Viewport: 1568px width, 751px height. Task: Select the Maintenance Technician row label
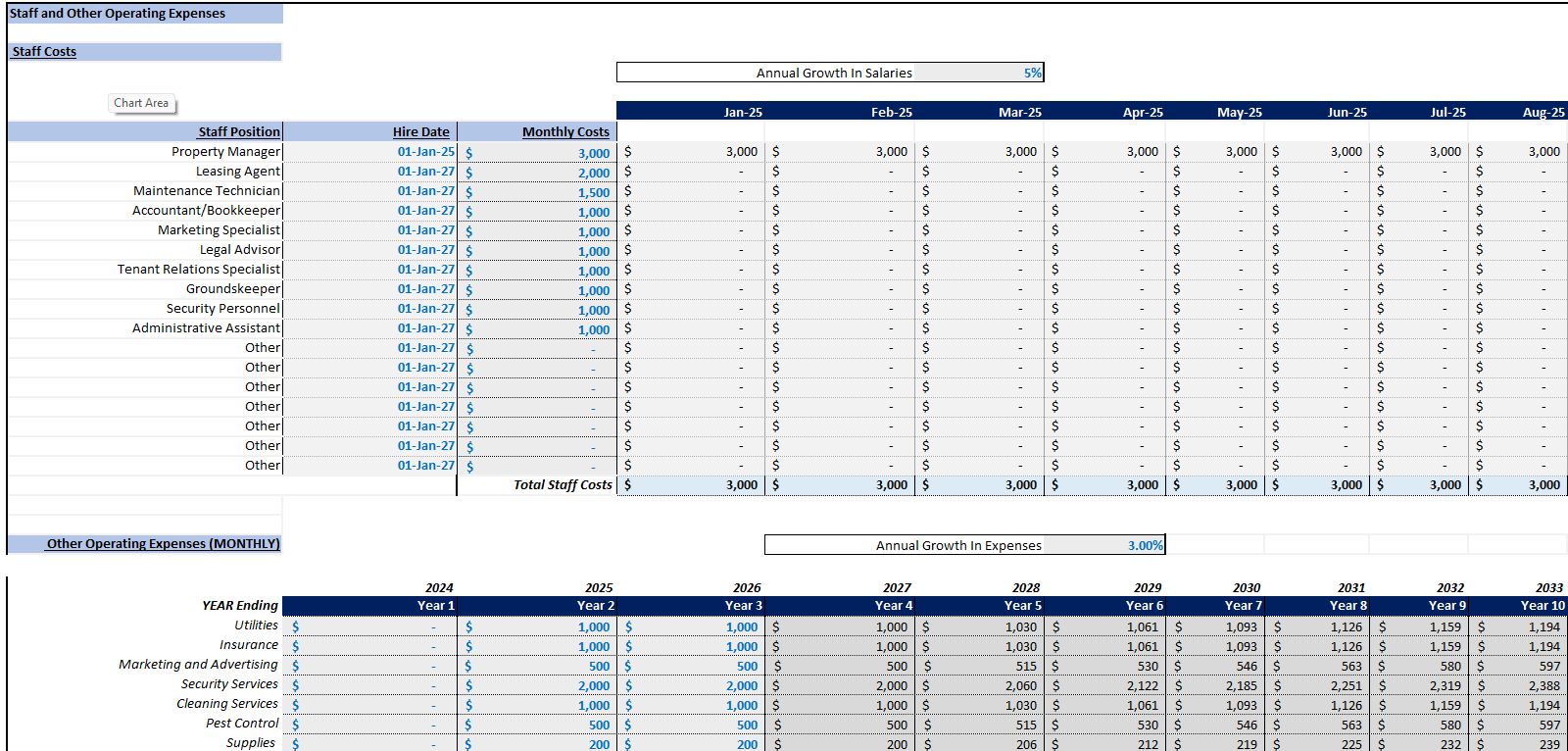pyautogui.click(x=207, y=191)
